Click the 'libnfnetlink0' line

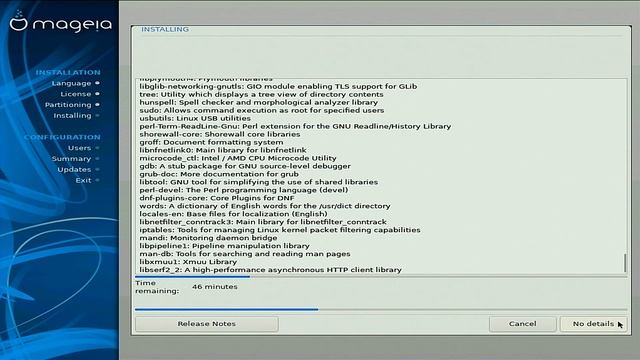coord(223,150)
